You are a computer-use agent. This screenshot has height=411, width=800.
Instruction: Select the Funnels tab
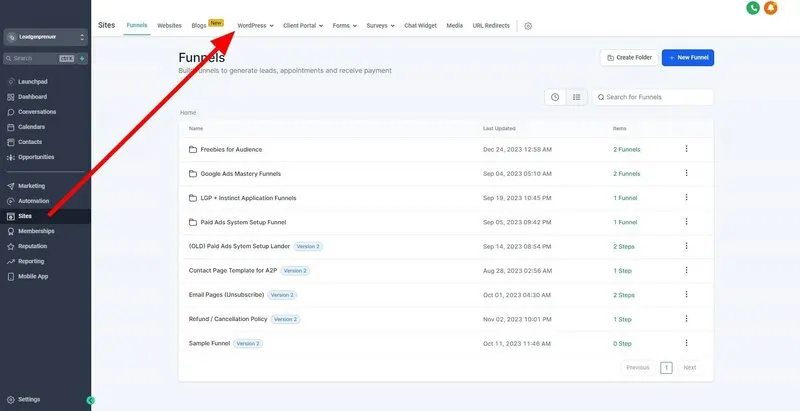tap(137, 25)
